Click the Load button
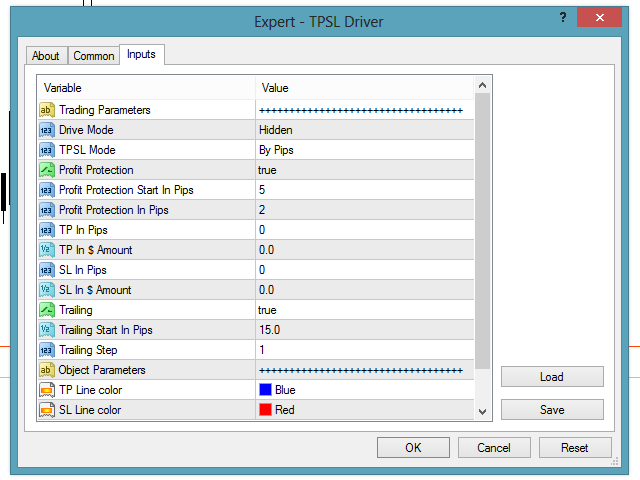Image resolution: width=640 pixels, height=480 pixels. 552,377
